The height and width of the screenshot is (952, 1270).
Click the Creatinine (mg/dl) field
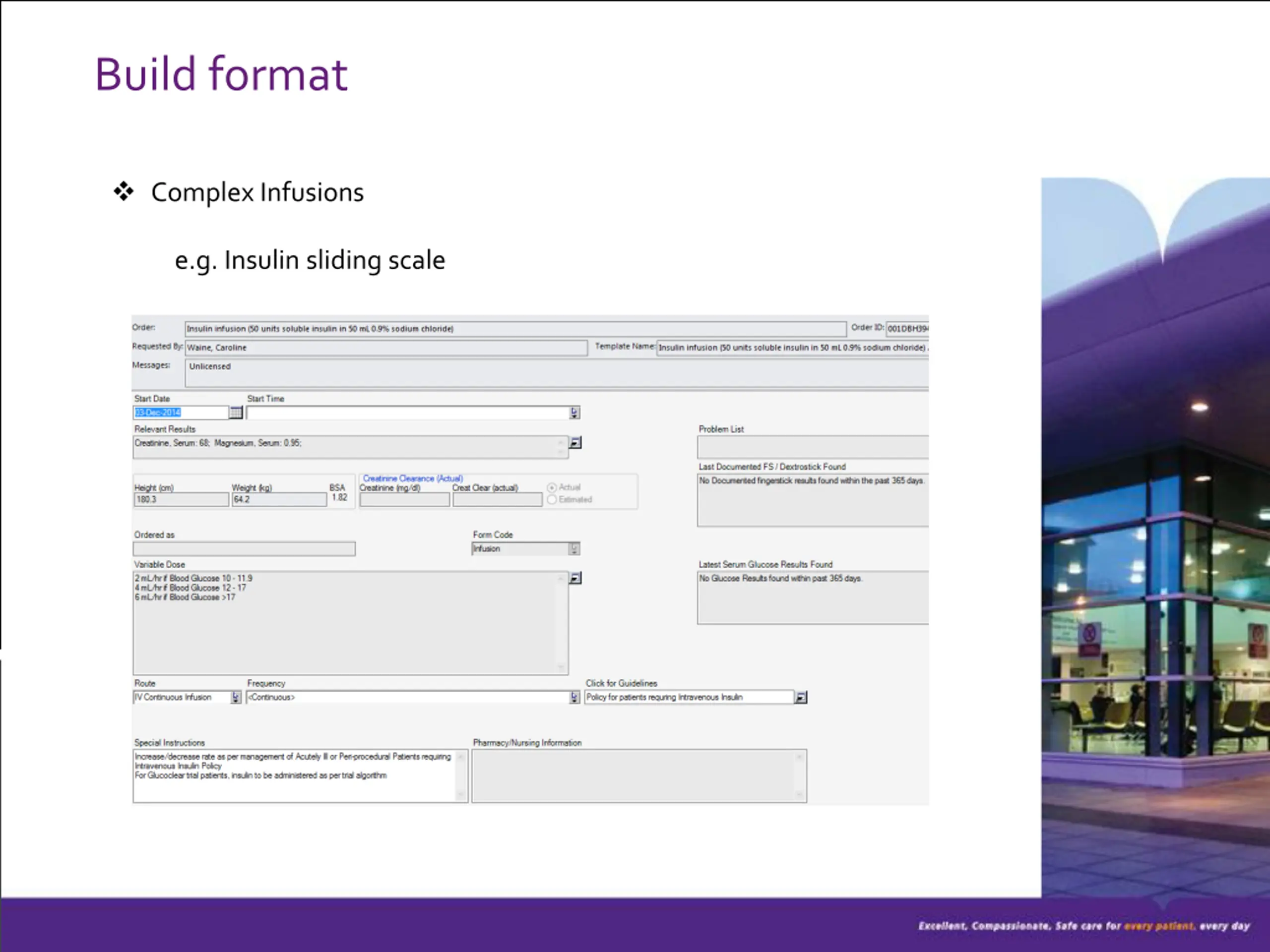[405, 500]
